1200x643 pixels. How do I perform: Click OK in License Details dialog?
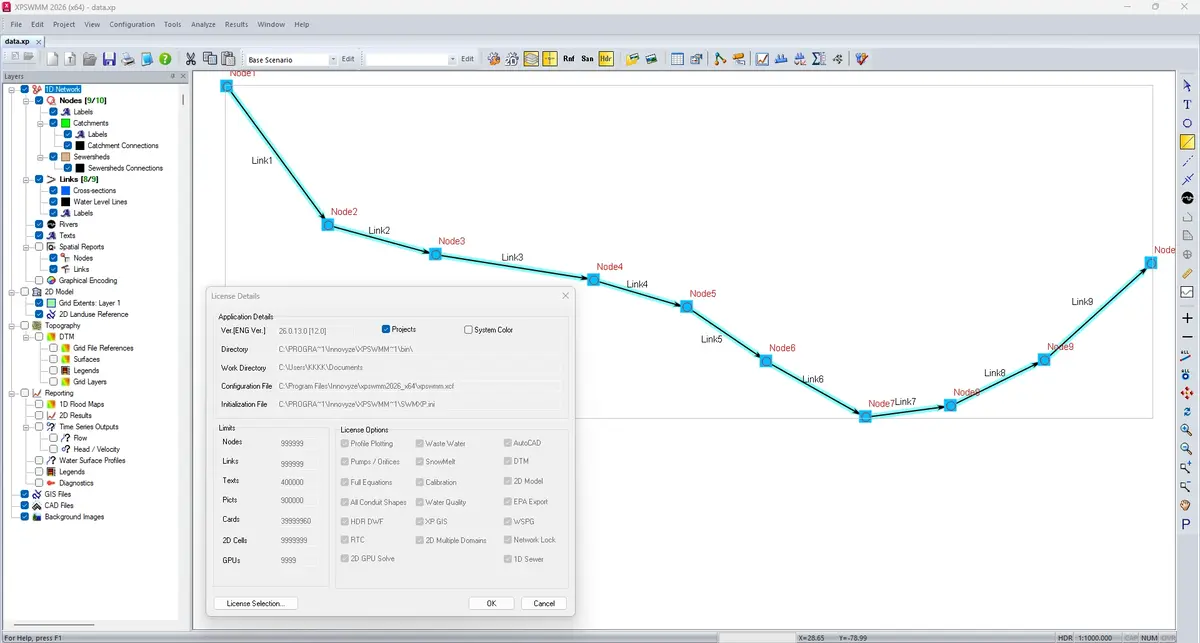491,603
